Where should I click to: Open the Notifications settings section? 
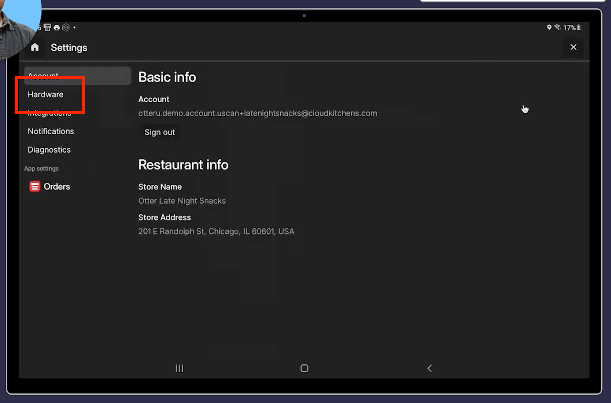click(51, 131)
